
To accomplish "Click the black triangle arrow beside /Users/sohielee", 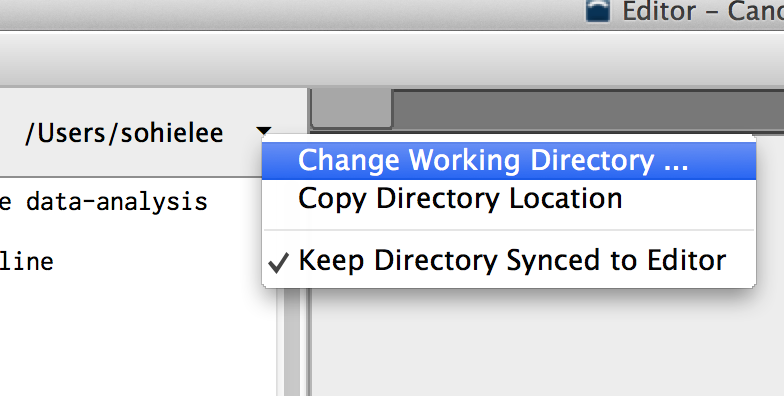I will pos(264,132).
